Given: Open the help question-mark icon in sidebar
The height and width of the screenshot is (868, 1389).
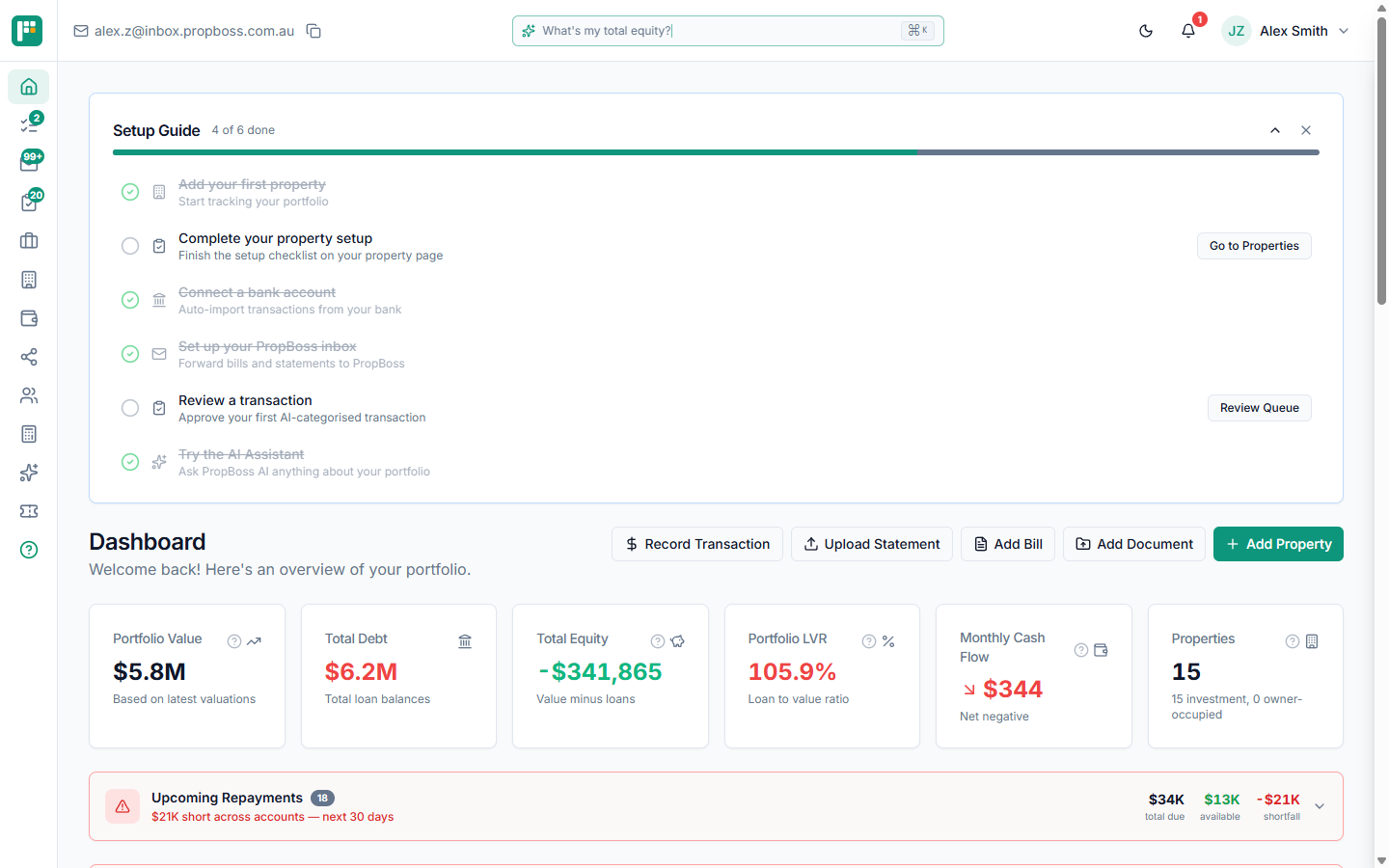Looking at the screenshot, I should tap(28, 550).
